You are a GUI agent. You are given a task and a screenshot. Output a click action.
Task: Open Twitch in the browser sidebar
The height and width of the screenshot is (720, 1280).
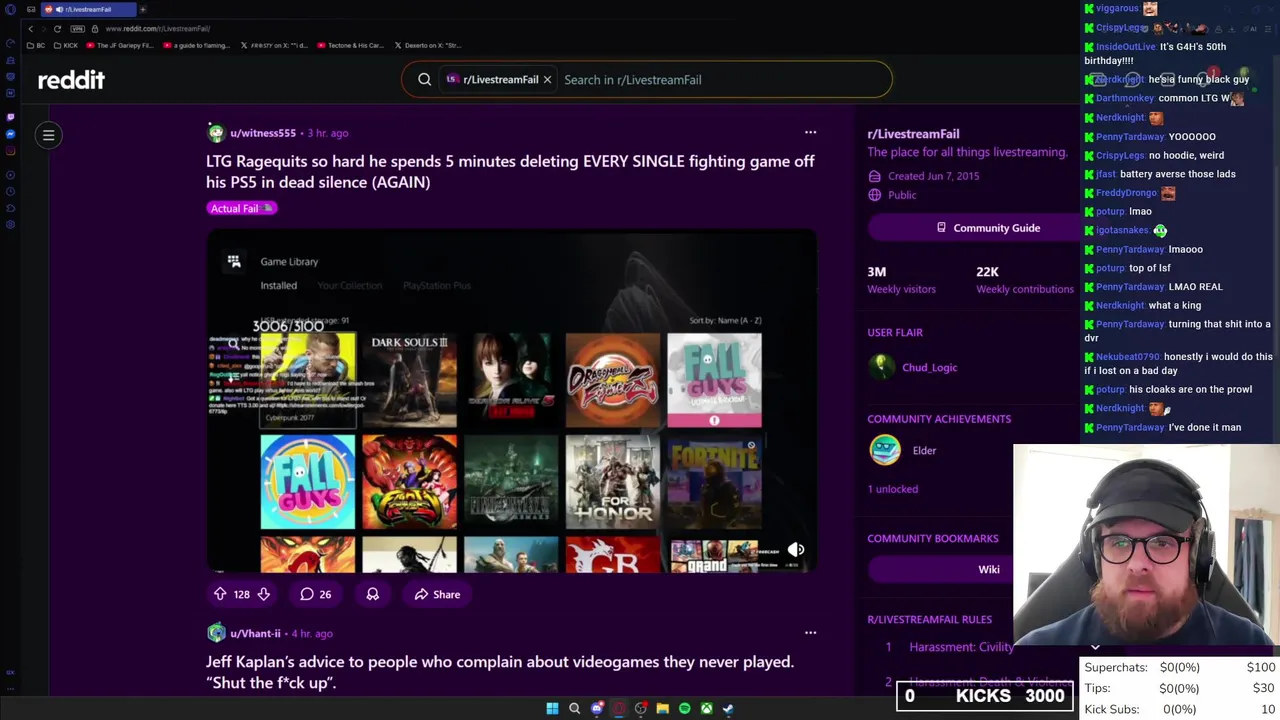point(10,116)
